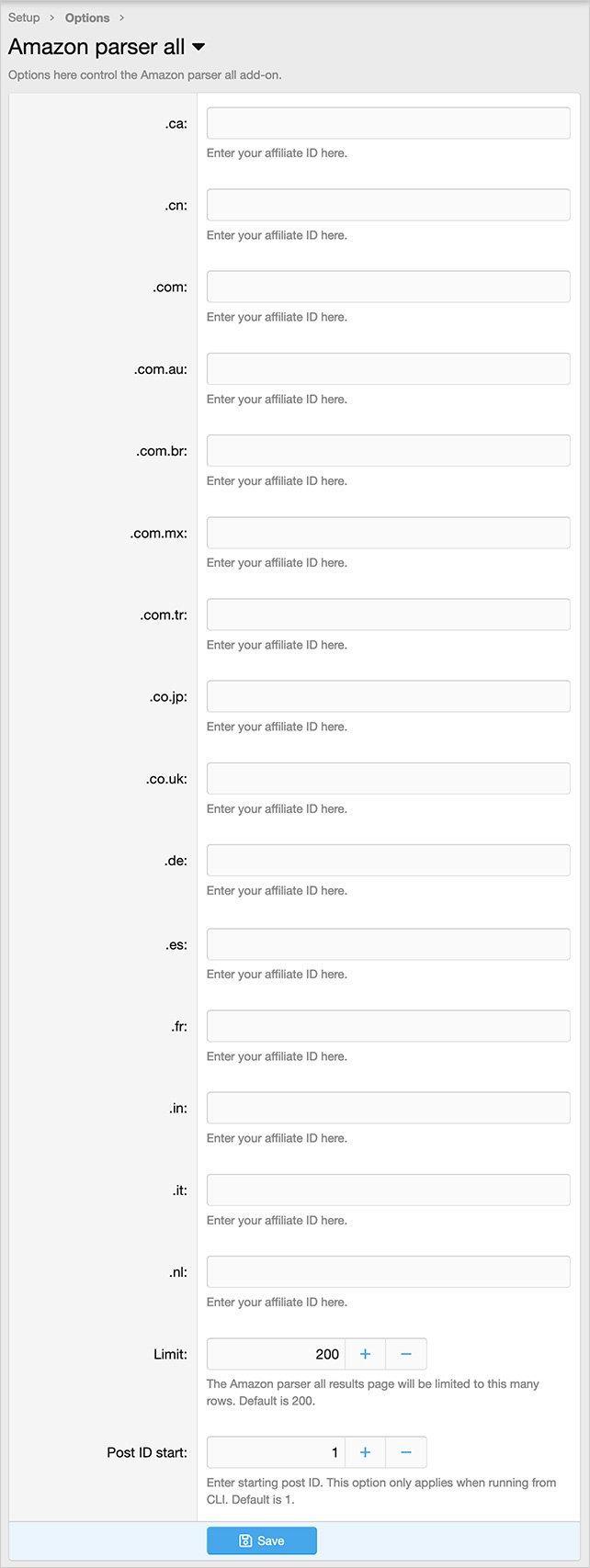Click minus icon for Limit
This screenshot has height=1568, width=590.
[x=406, y=1354]
